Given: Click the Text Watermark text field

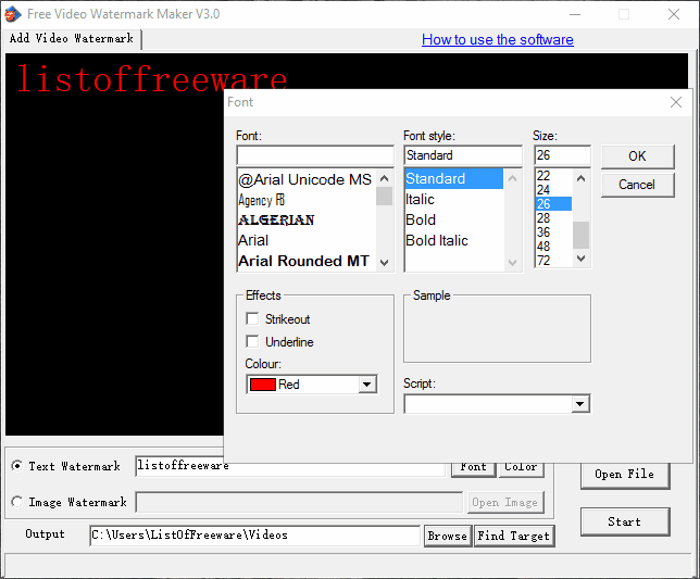Looking at the screenshot, I should coord(291,466).
